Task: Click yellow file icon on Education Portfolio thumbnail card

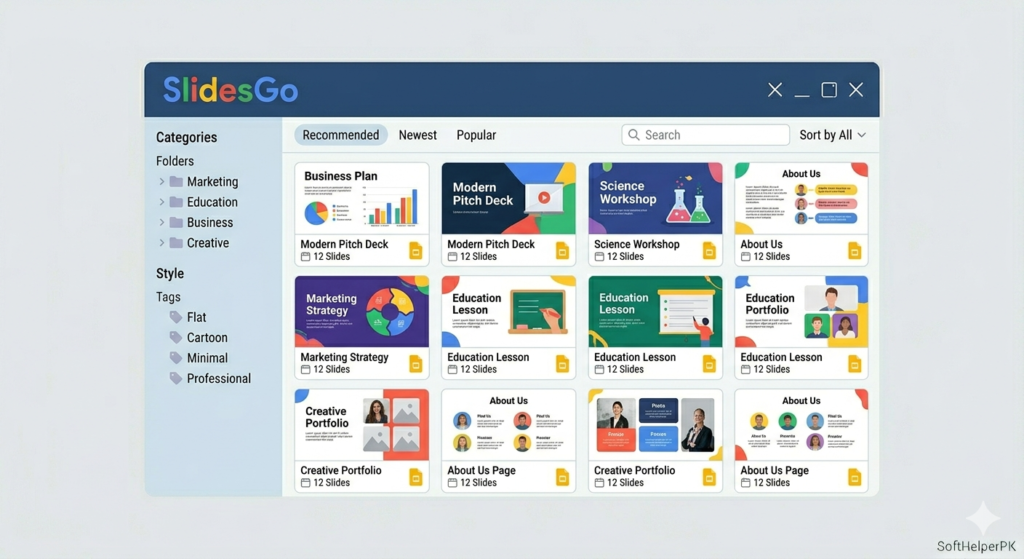Action: click(x=854, y=364)
